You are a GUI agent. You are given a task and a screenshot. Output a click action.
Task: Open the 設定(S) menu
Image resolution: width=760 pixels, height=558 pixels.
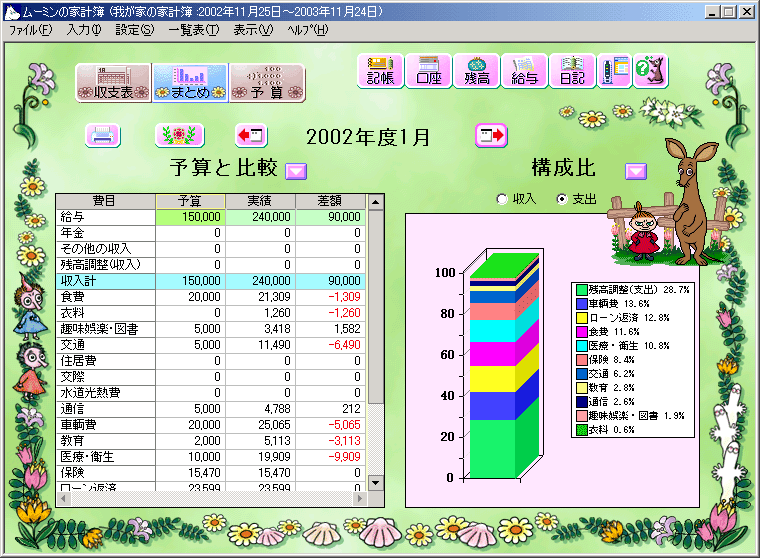pos(134,30)
